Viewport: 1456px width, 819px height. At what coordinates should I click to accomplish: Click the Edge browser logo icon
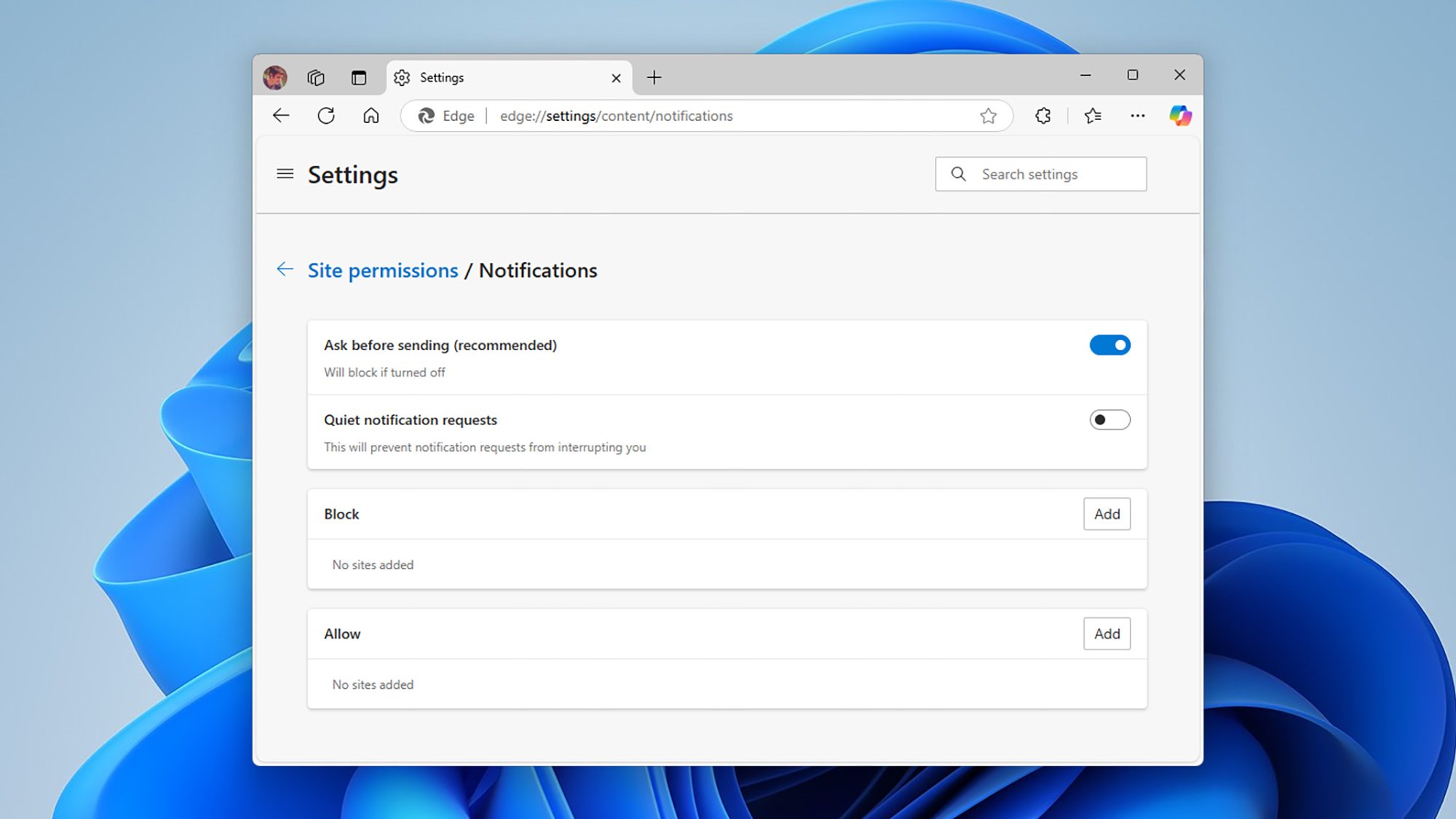[x=426, y=115]
